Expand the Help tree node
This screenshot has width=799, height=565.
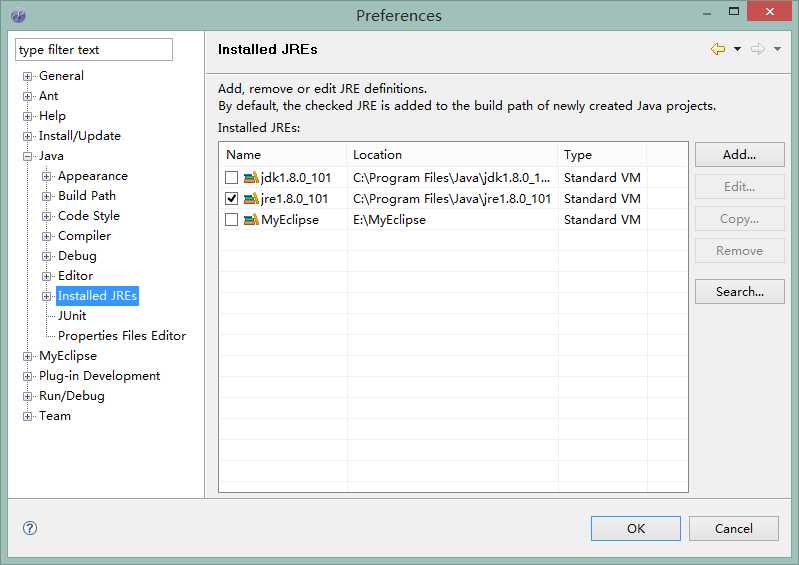(x=28, y=116)
